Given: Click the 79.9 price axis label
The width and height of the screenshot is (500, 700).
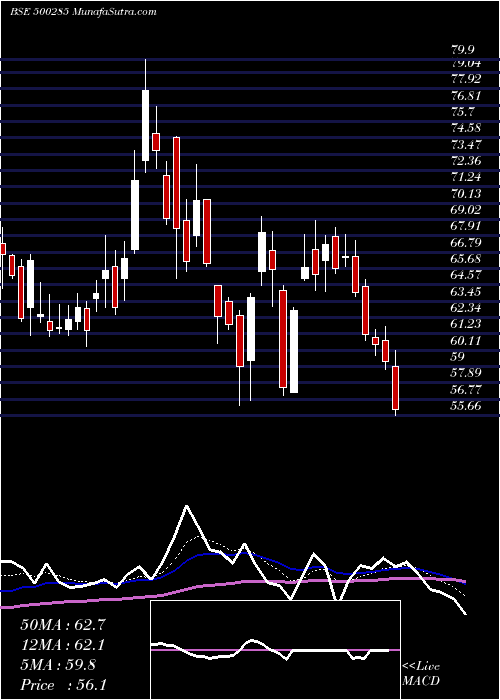Looking at the screenshot, I should 464,50.
